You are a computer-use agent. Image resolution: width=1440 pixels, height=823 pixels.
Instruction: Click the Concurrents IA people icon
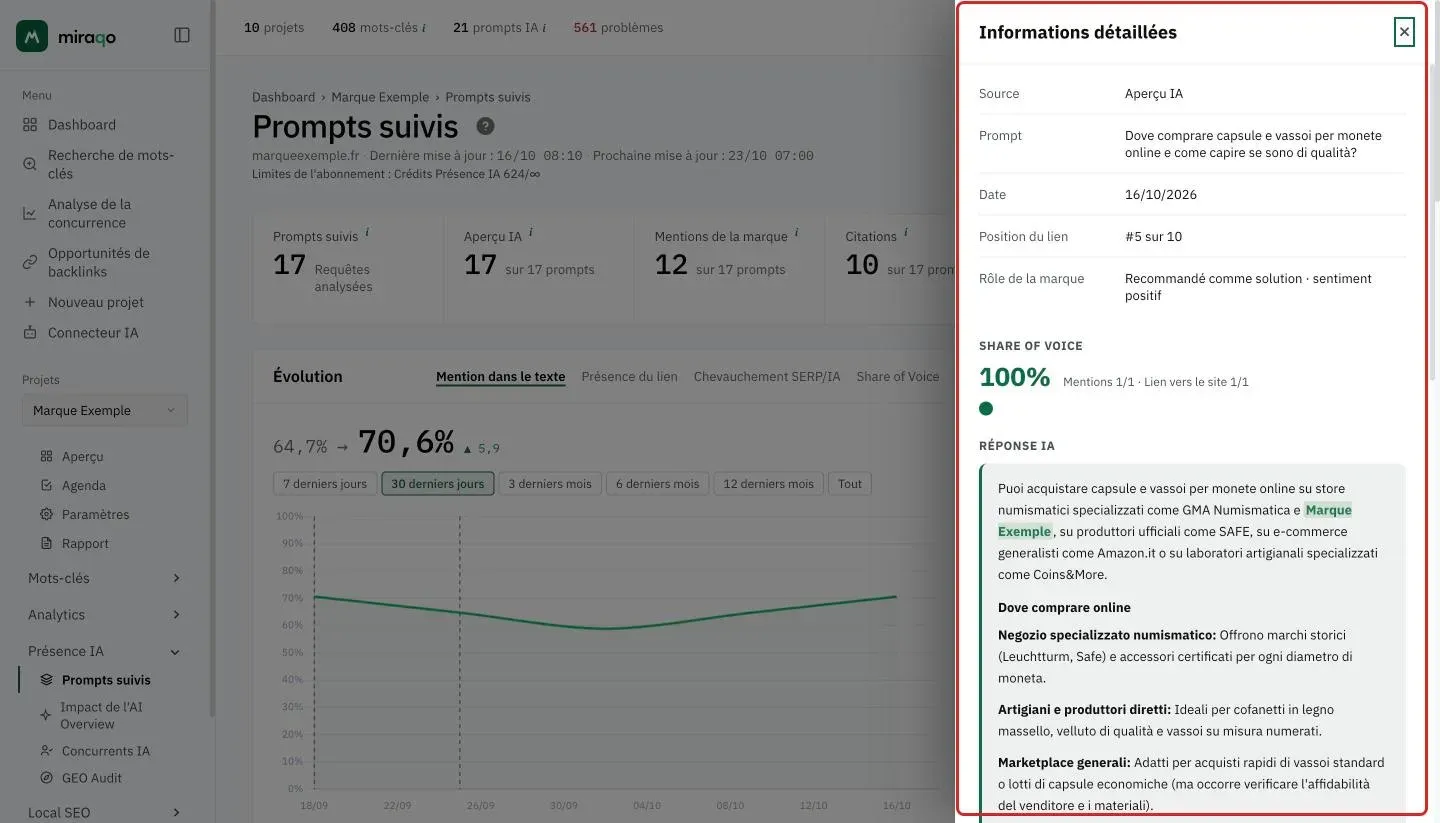[x=46, y=751]
